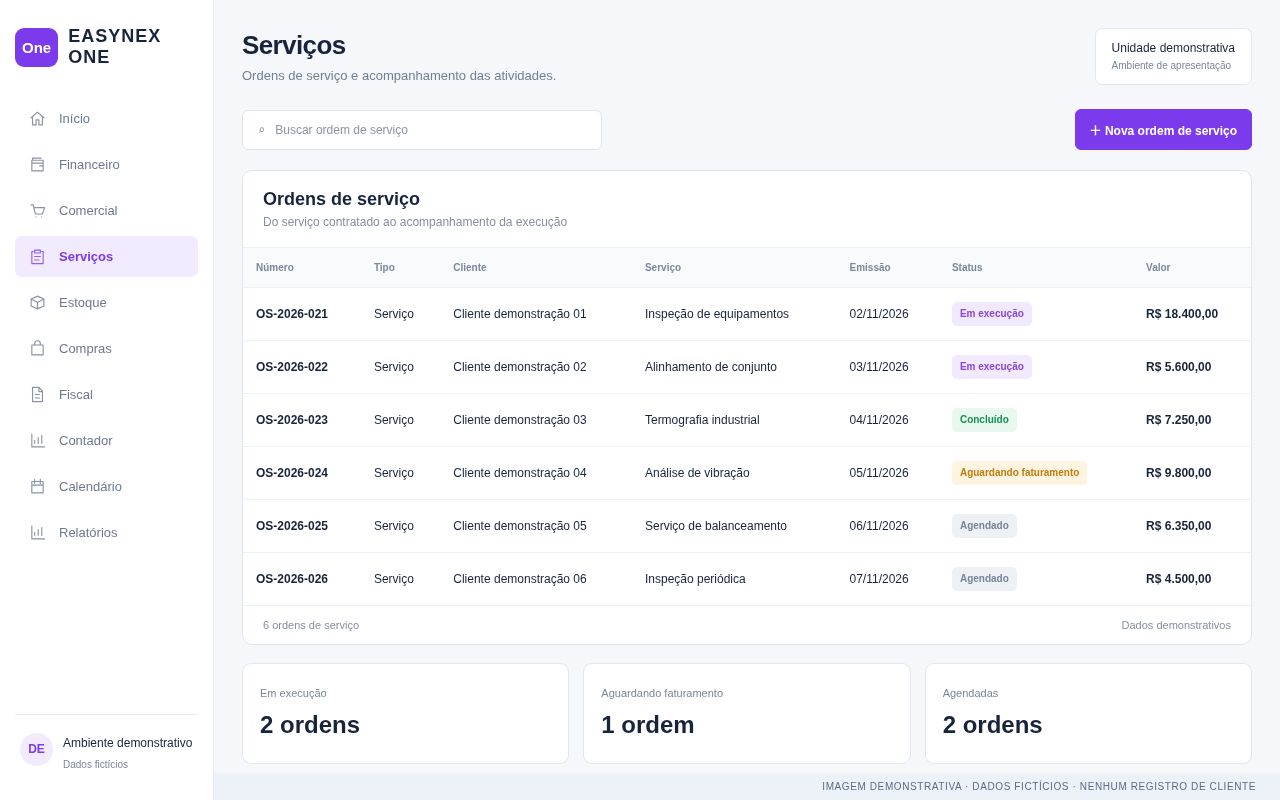The image size is (1280, 800).
Task: Click the Fiscal document icon
Action: (x=37, y=394)
